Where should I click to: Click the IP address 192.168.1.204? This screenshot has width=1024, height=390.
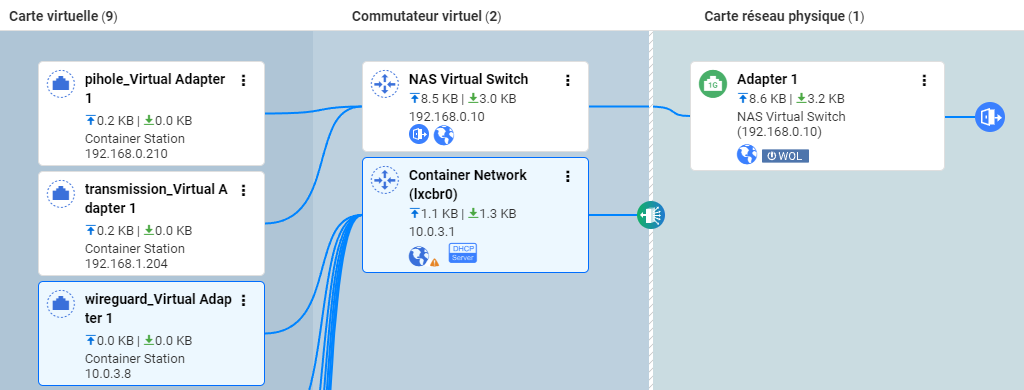tap(126, 264)
